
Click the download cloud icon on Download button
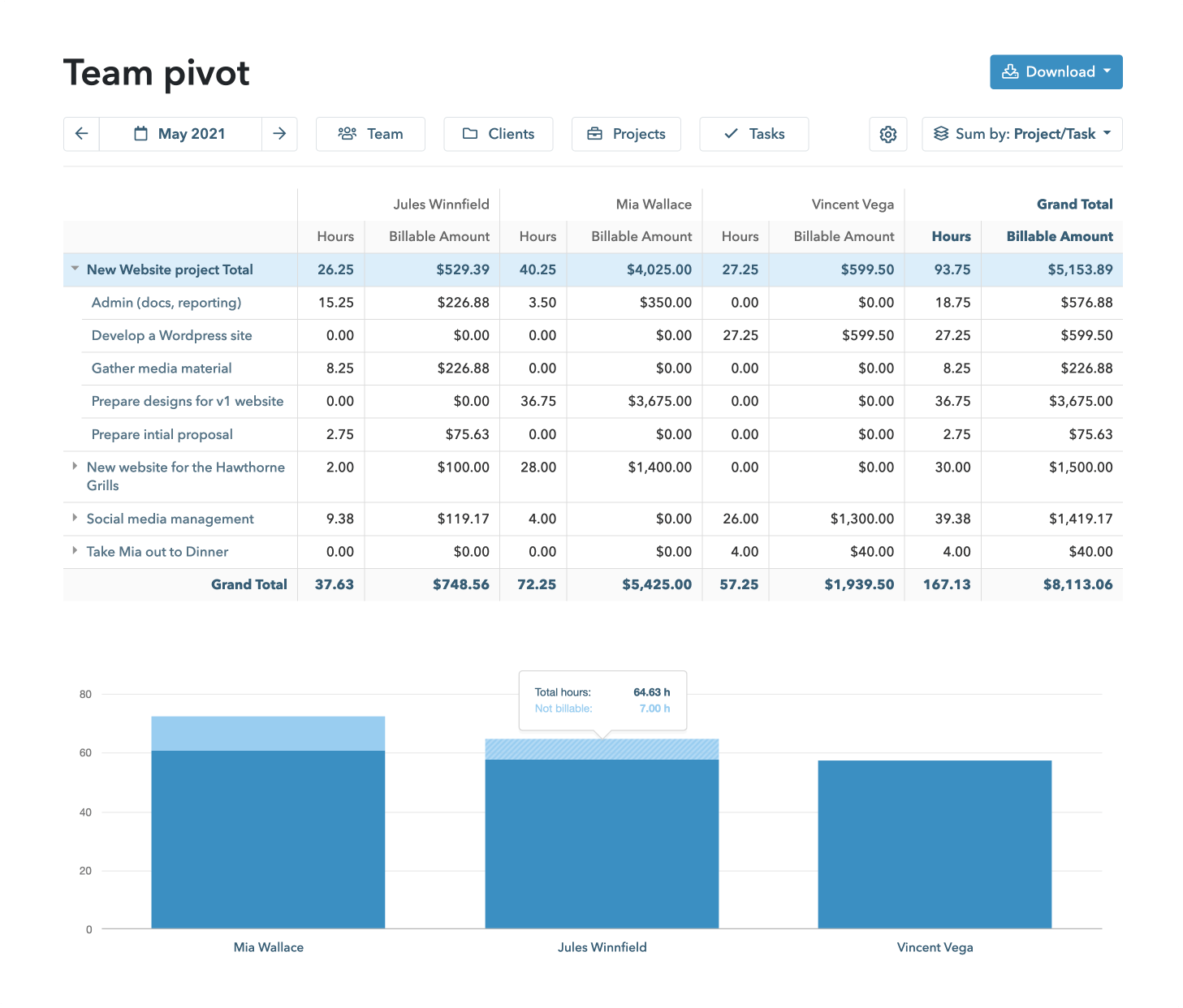coord(1010,71)
